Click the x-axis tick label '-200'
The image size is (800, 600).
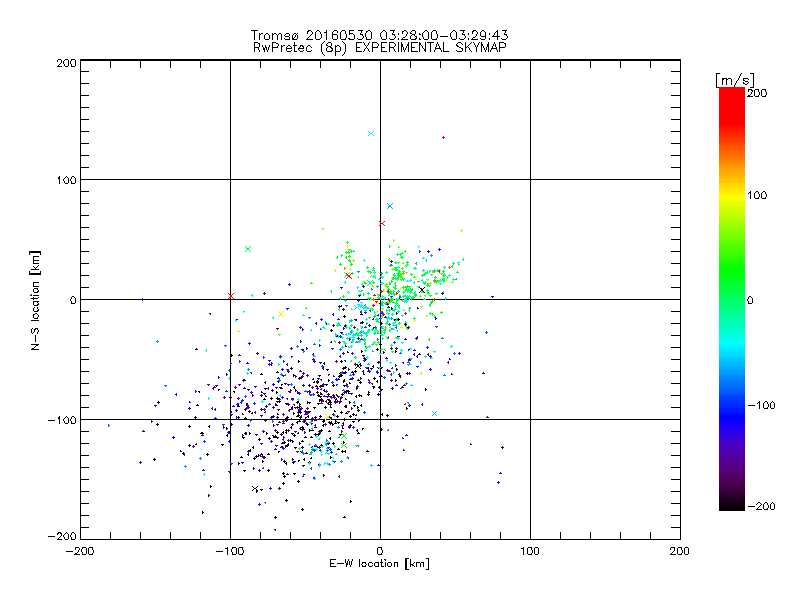tap(80, 551)
